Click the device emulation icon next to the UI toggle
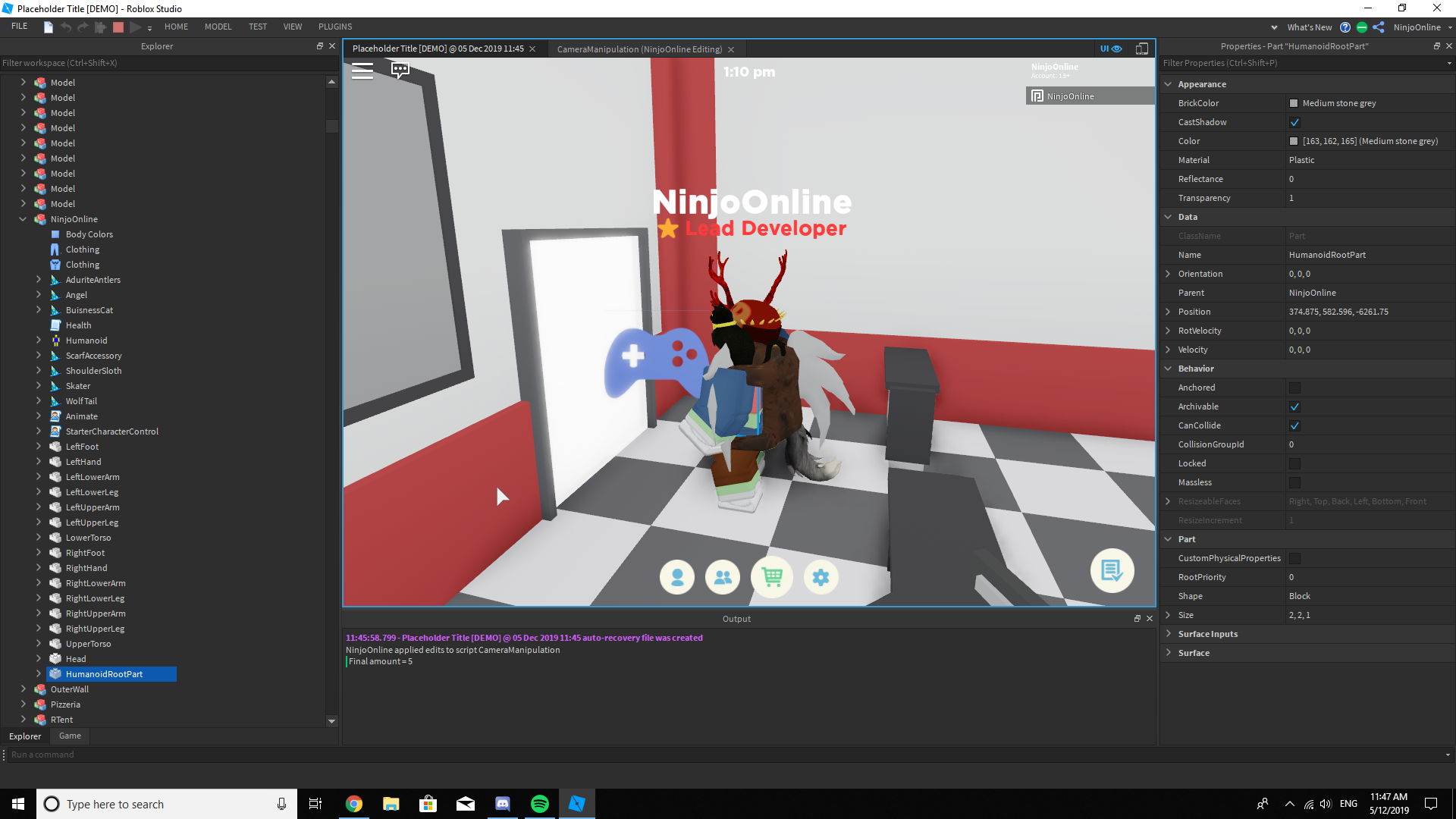The width and height of the screenshot is (1456, 819). [x=1141, y=48]
